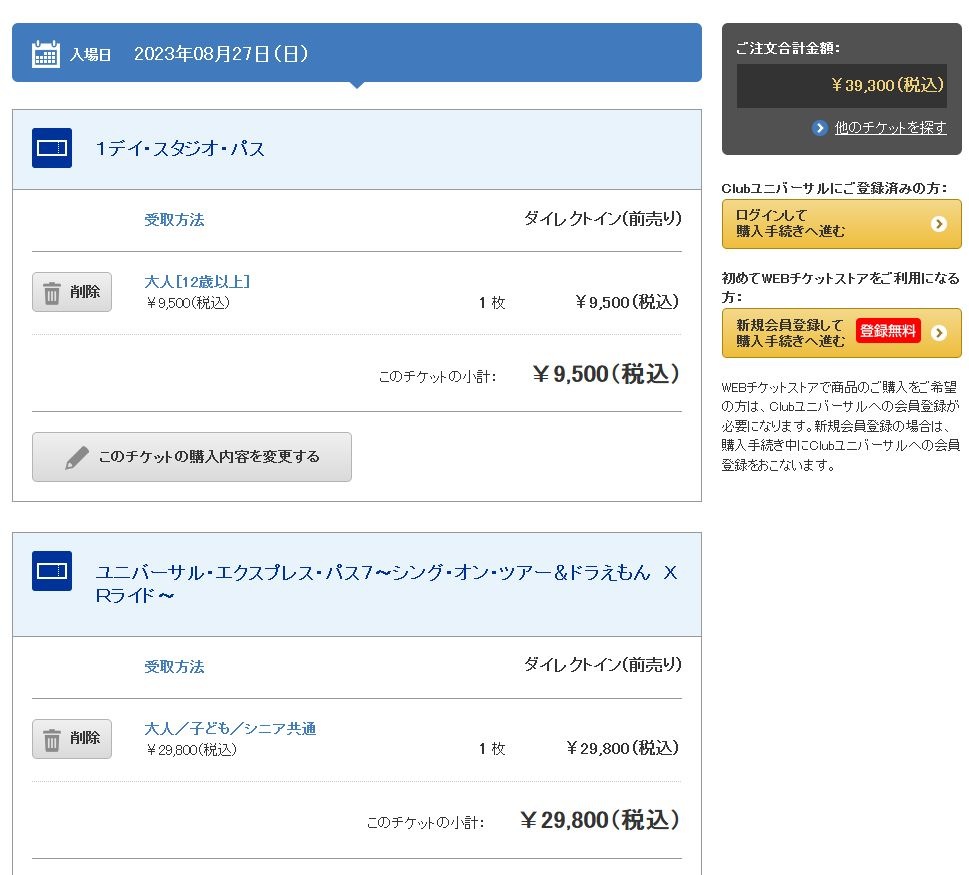Click ダイレクトイン(前売り) under 1デイ・スタジオ・パス

[603, 218]
